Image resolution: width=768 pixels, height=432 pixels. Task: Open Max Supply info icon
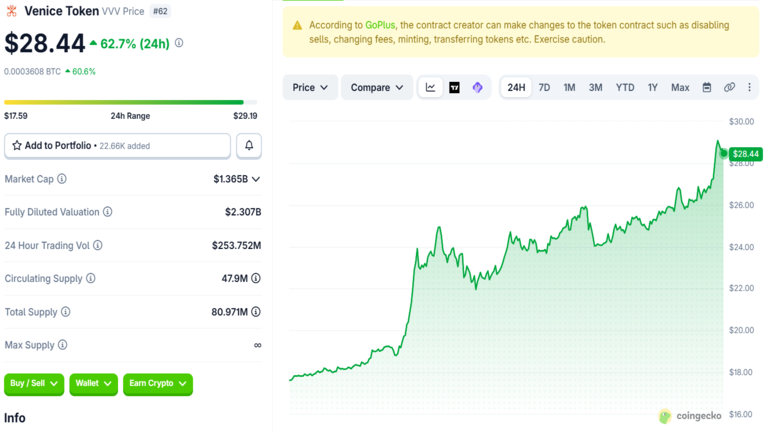63,345
